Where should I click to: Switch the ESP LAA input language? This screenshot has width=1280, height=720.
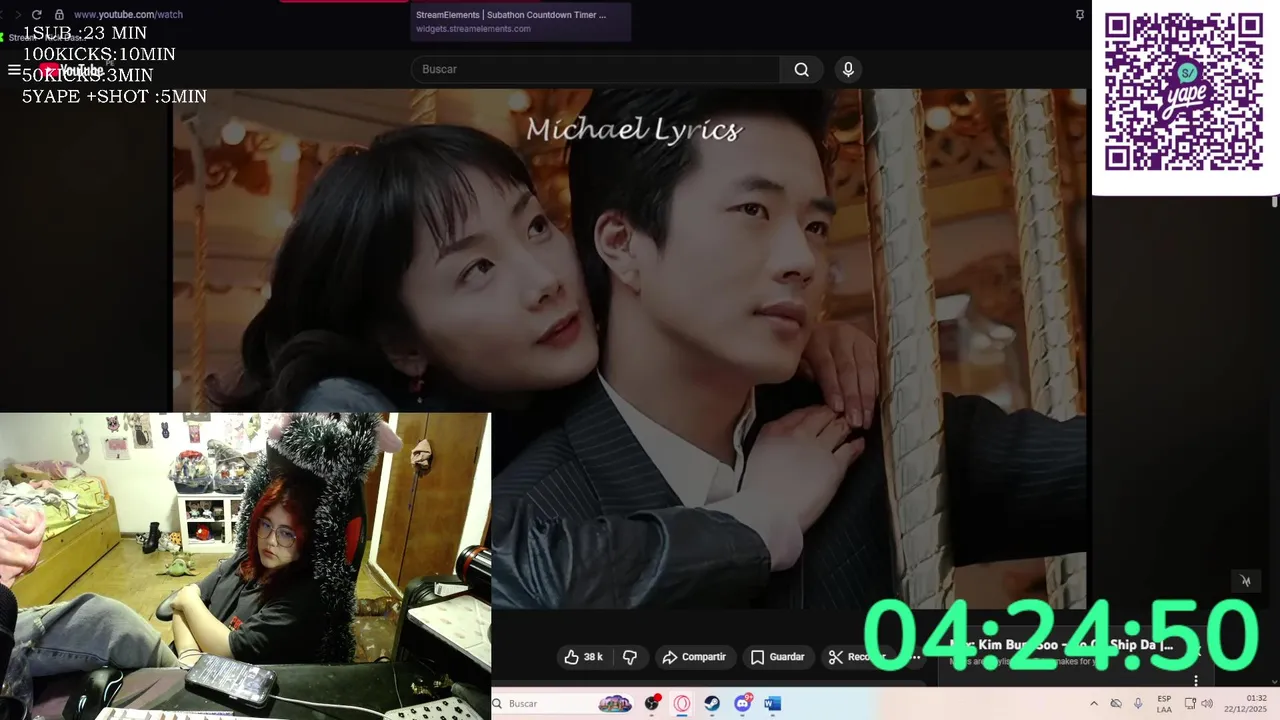tap(1164, 704)
